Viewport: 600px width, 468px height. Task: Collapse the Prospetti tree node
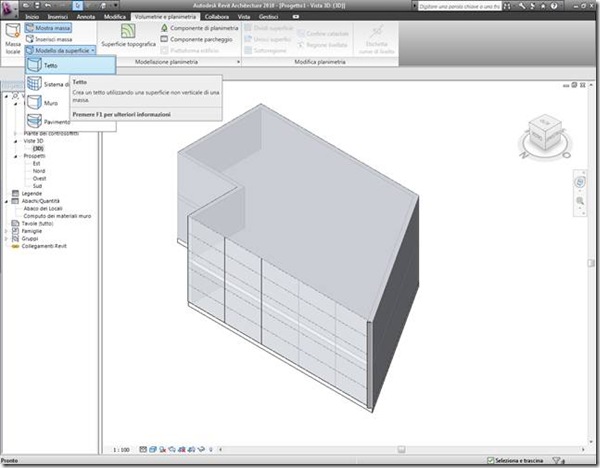(x=16, y=156)
